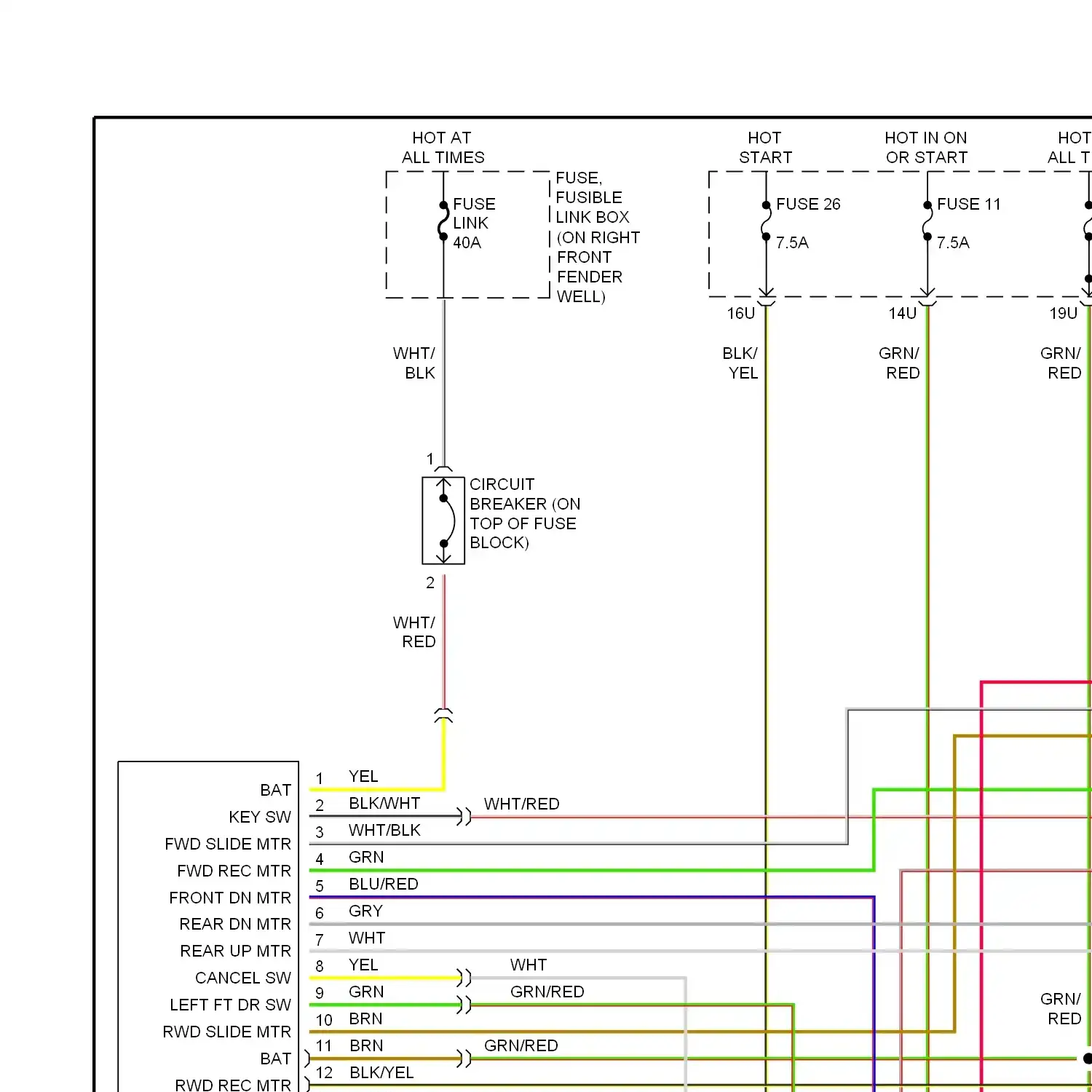Viewport: 1092px width, 1092px height.
Task: Click the KEY SW terminal label
Action: point(260,818)
